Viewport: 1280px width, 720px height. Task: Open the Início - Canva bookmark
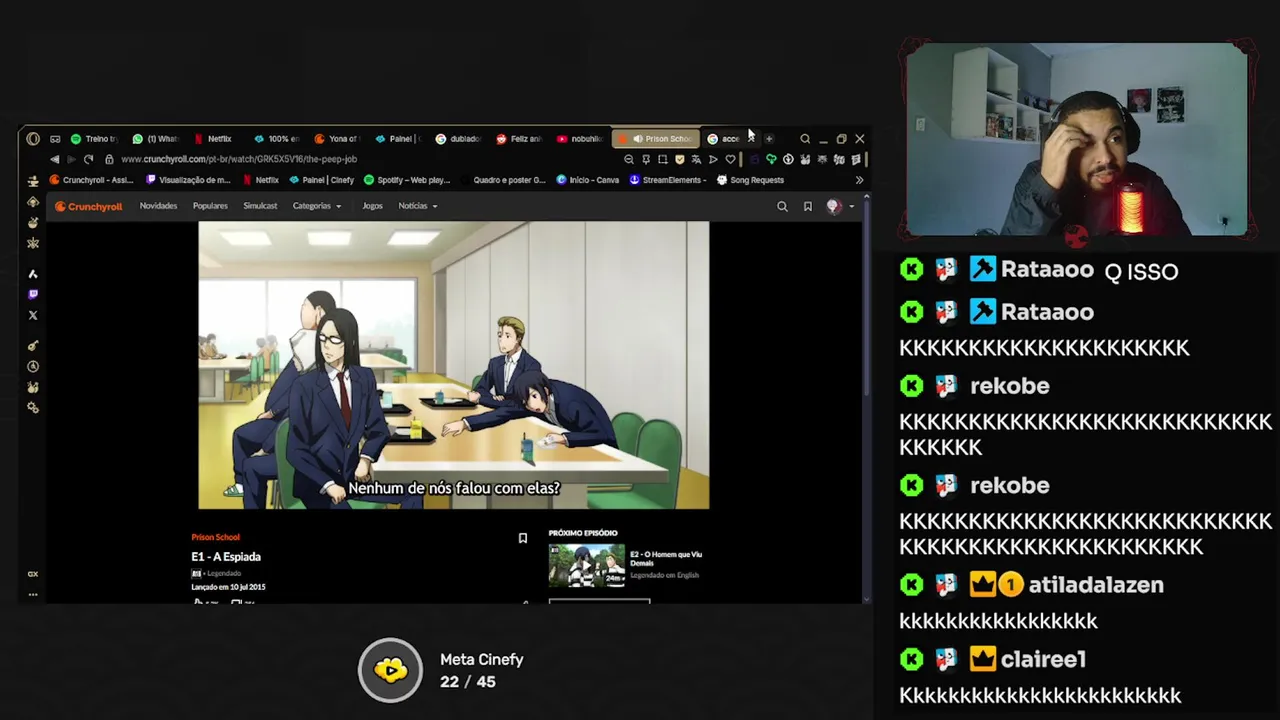pyautogui.click(x=588, y=180)
